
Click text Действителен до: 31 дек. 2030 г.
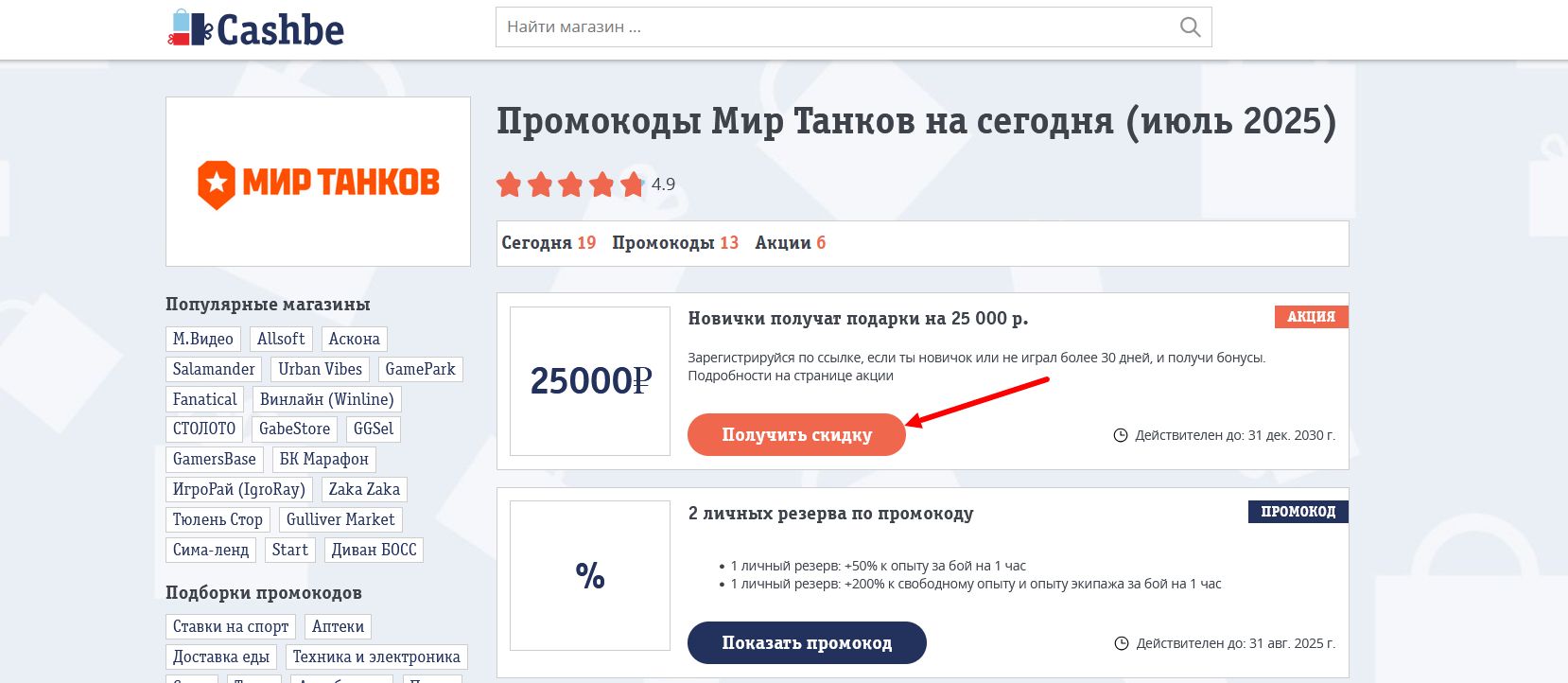[1235, 435]
